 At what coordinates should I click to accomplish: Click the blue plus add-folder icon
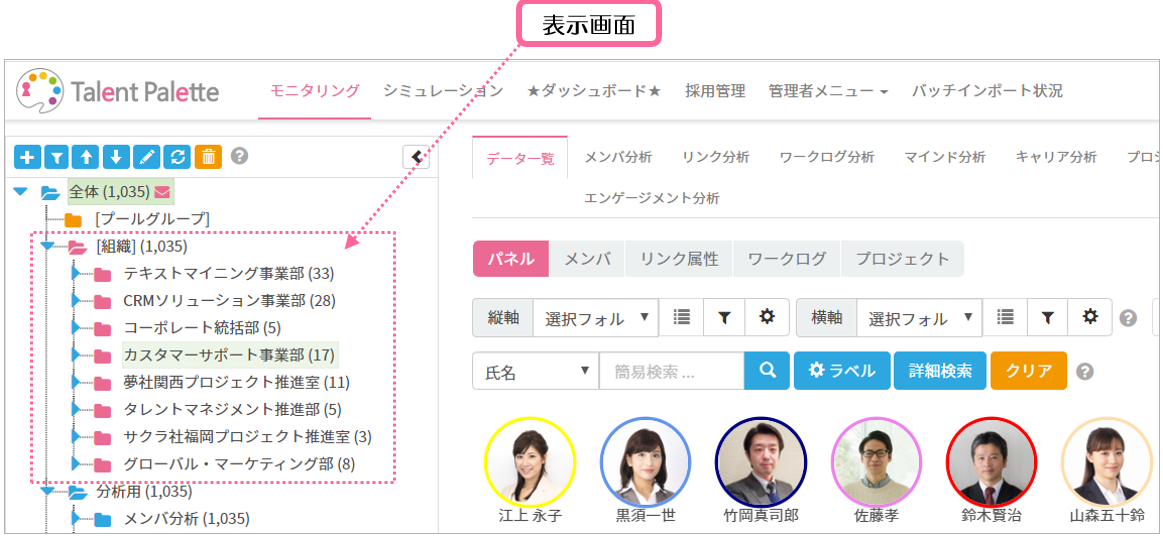point(27,156)
